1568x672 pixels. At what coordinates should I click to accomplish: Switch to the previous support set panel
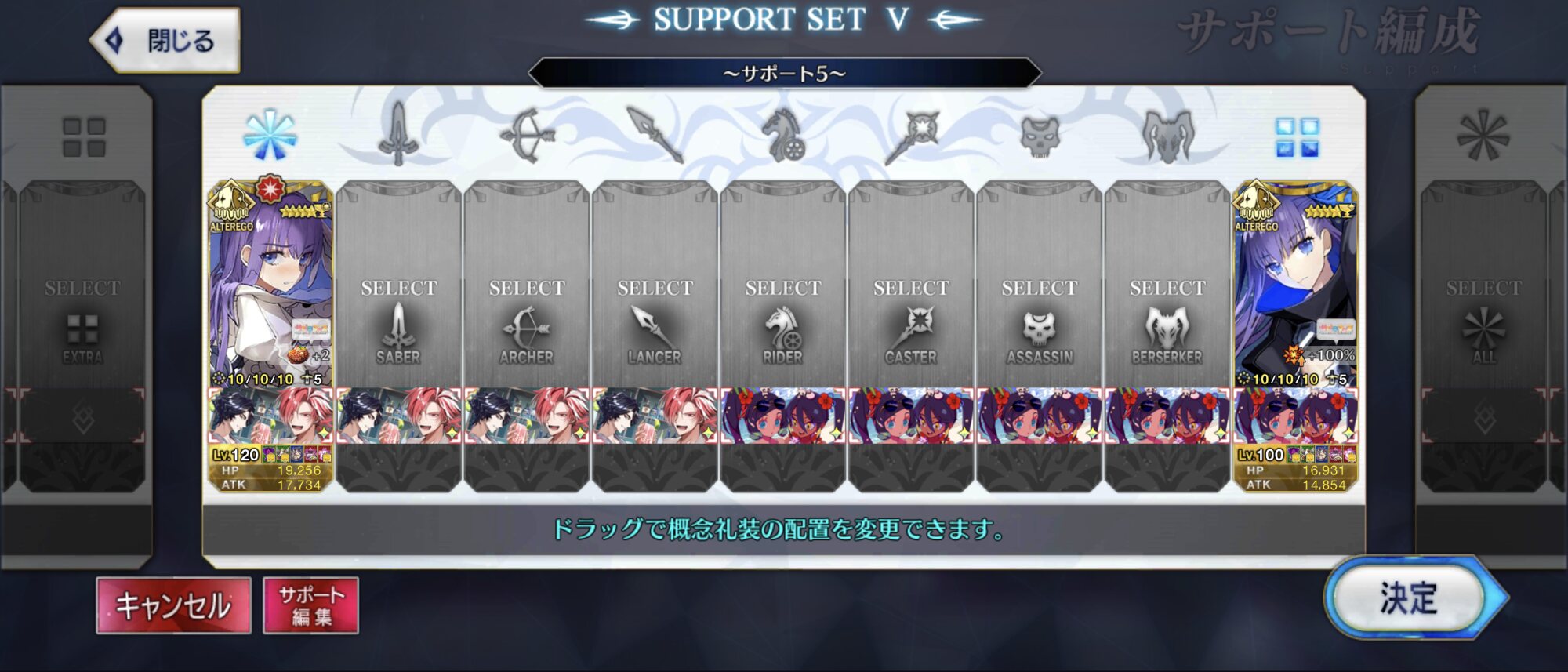coord(77,325)
